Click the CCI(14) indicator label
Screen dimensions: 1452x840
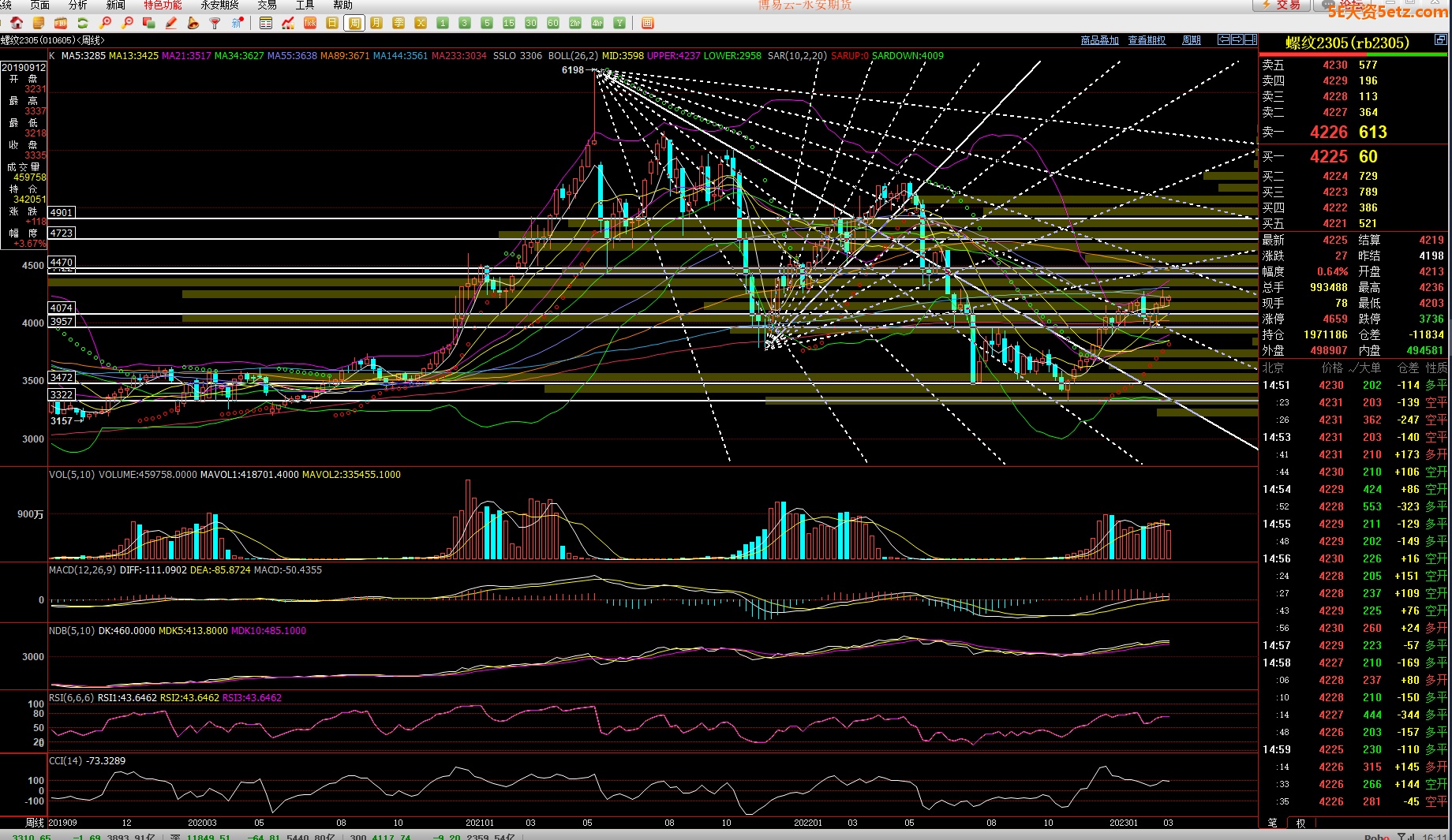[65, 760]
